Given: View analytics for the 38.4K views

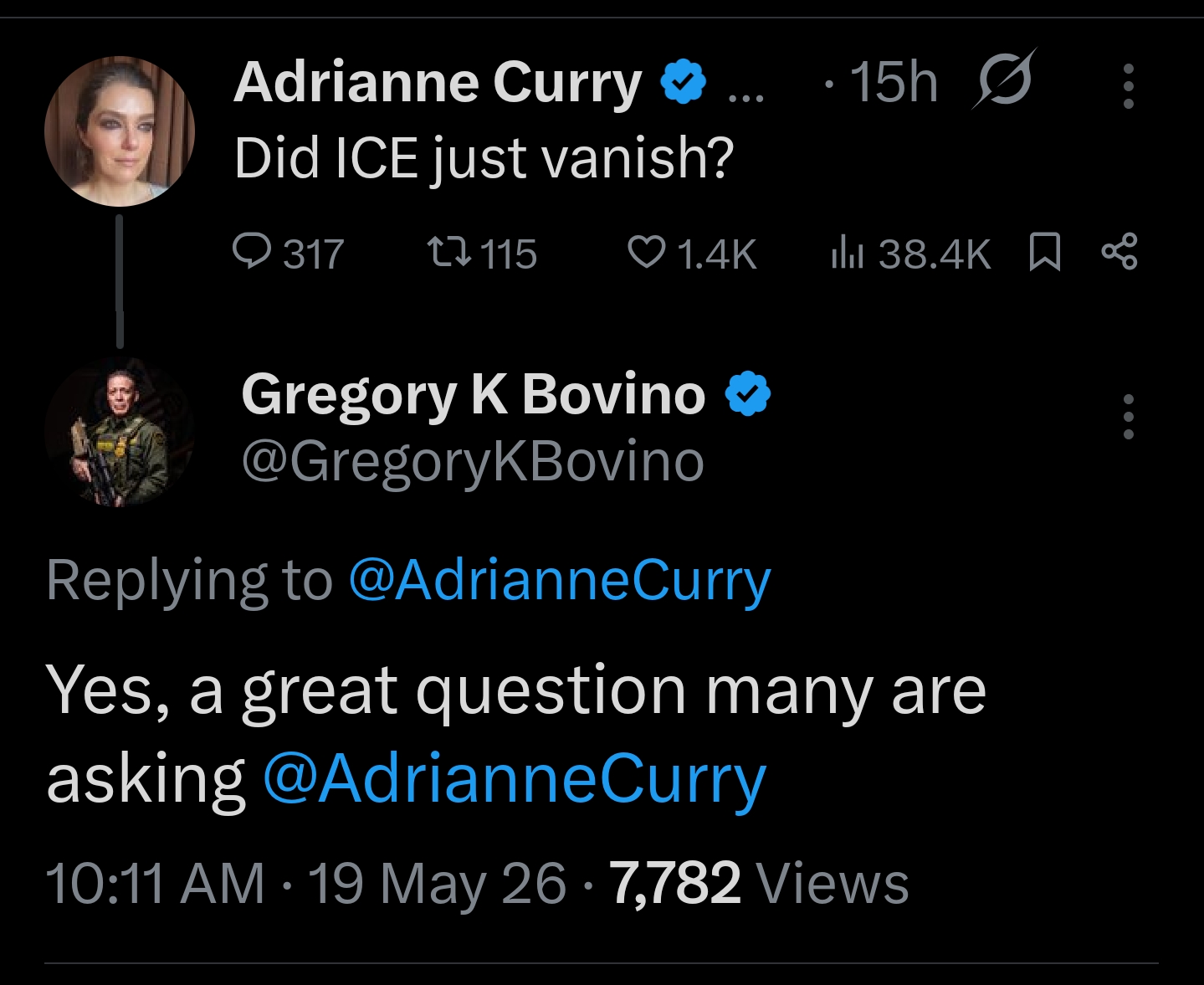Looking at the screenshot, I should tap(910, 253).
